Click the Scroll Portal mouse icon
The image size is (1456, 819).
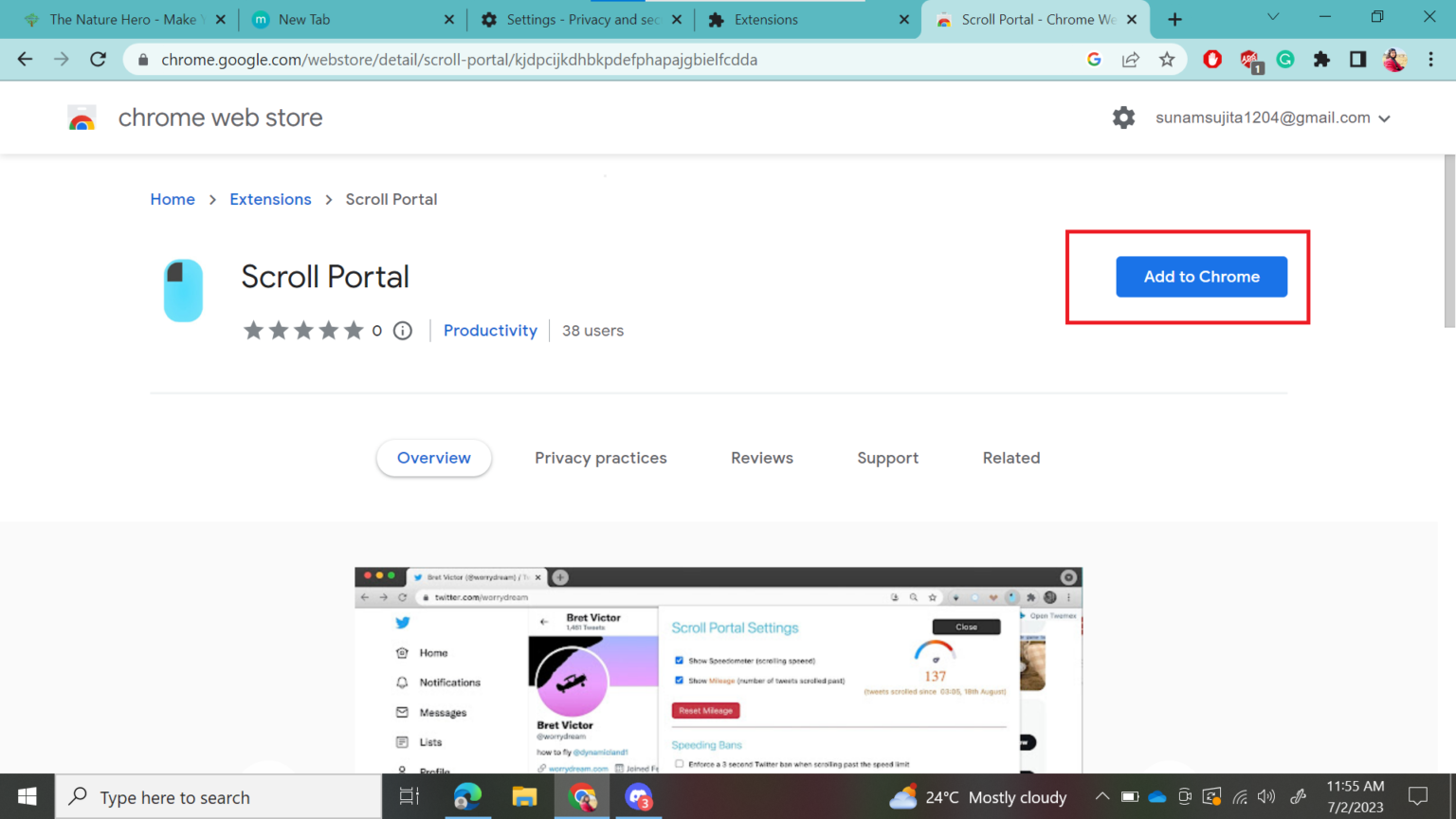click(x=184, y=290)
